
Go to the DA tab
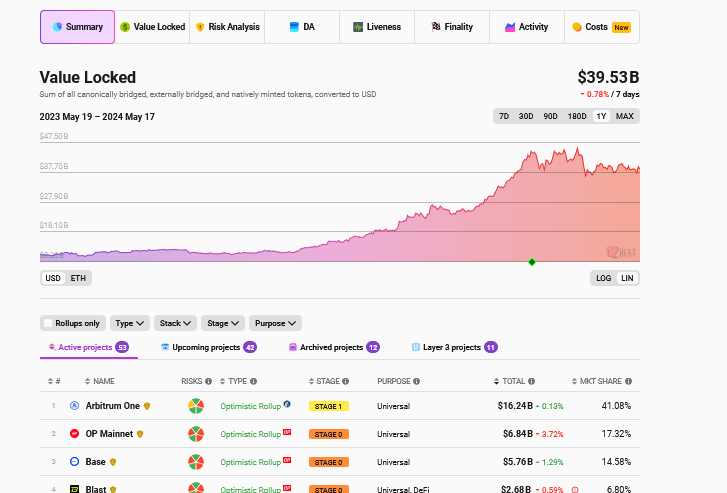[302, 27]
